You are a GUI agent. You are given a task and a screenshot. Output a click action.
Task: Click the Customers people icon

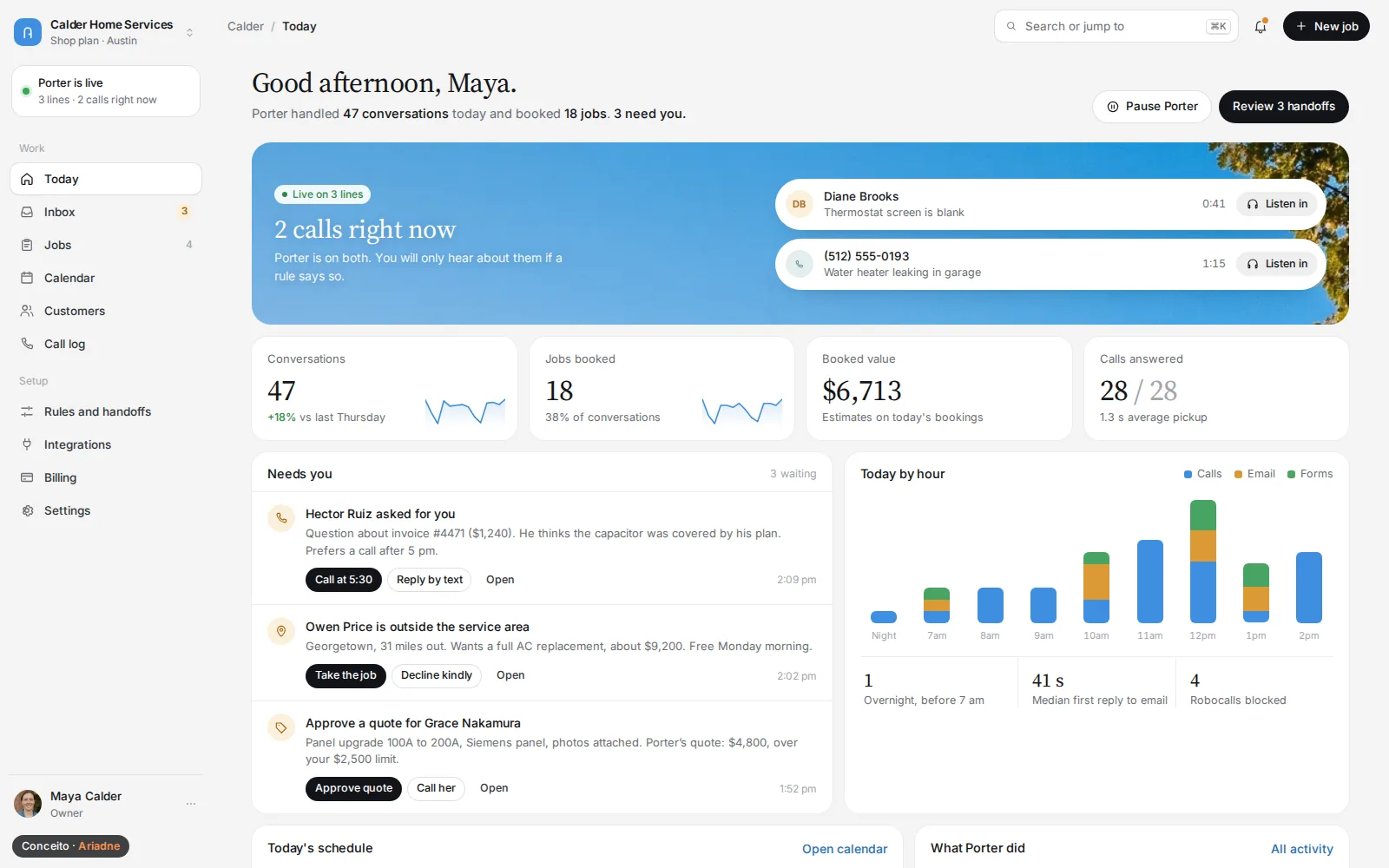[x=27, y=311]
